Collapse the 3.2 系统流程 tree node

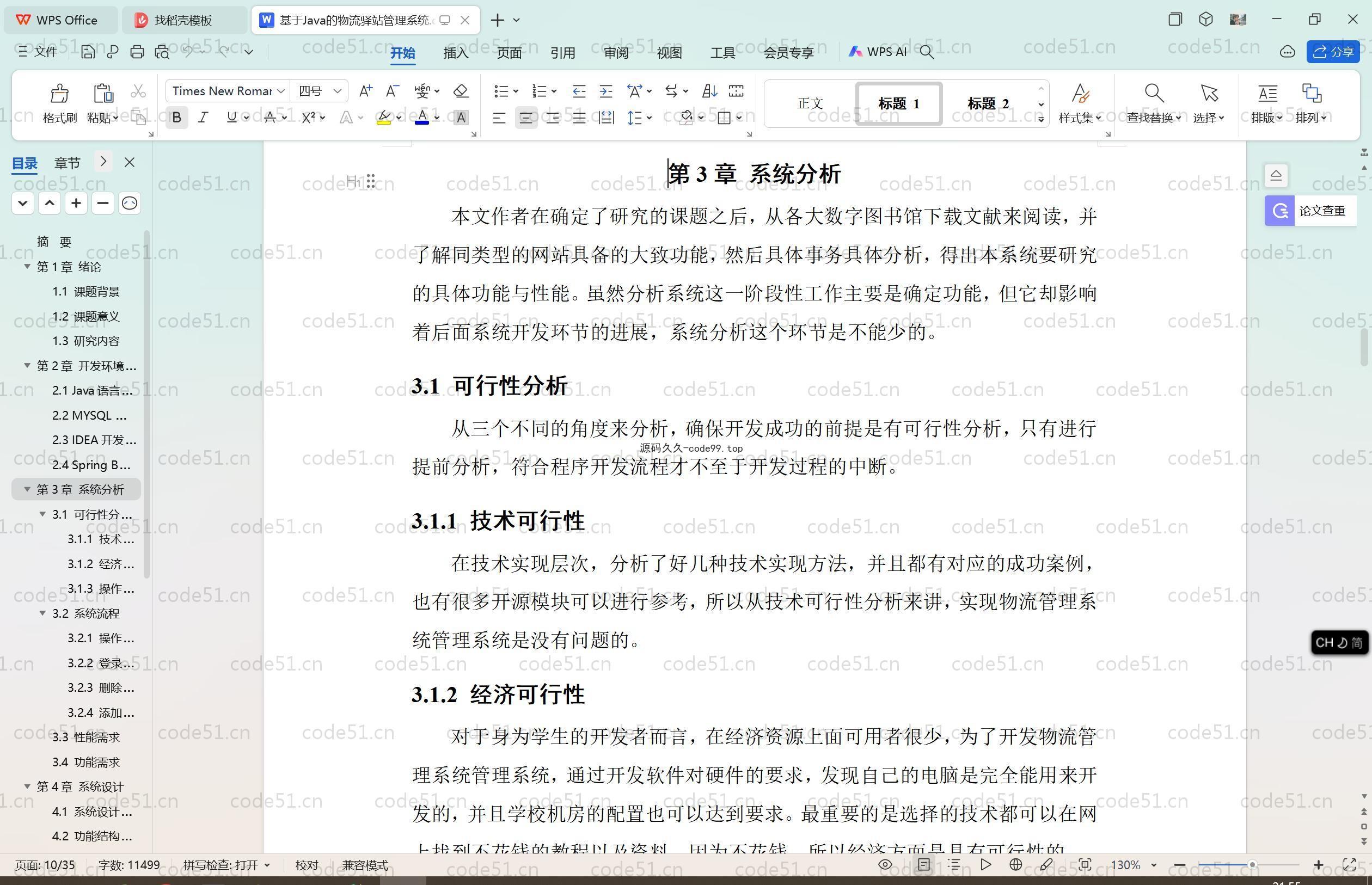coord(42,613)
